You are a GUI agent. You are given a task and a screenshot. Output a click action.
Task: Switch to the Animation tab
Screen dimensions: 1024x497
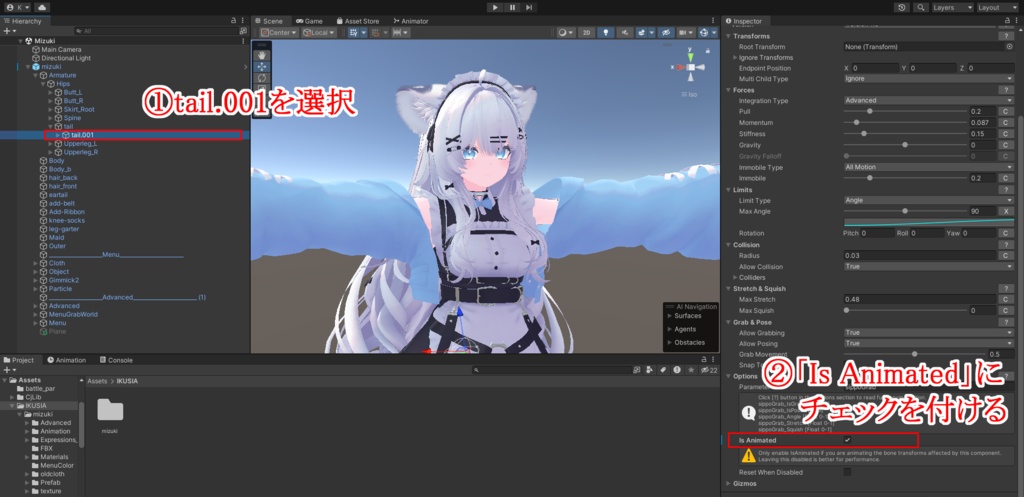coord(66,360)
